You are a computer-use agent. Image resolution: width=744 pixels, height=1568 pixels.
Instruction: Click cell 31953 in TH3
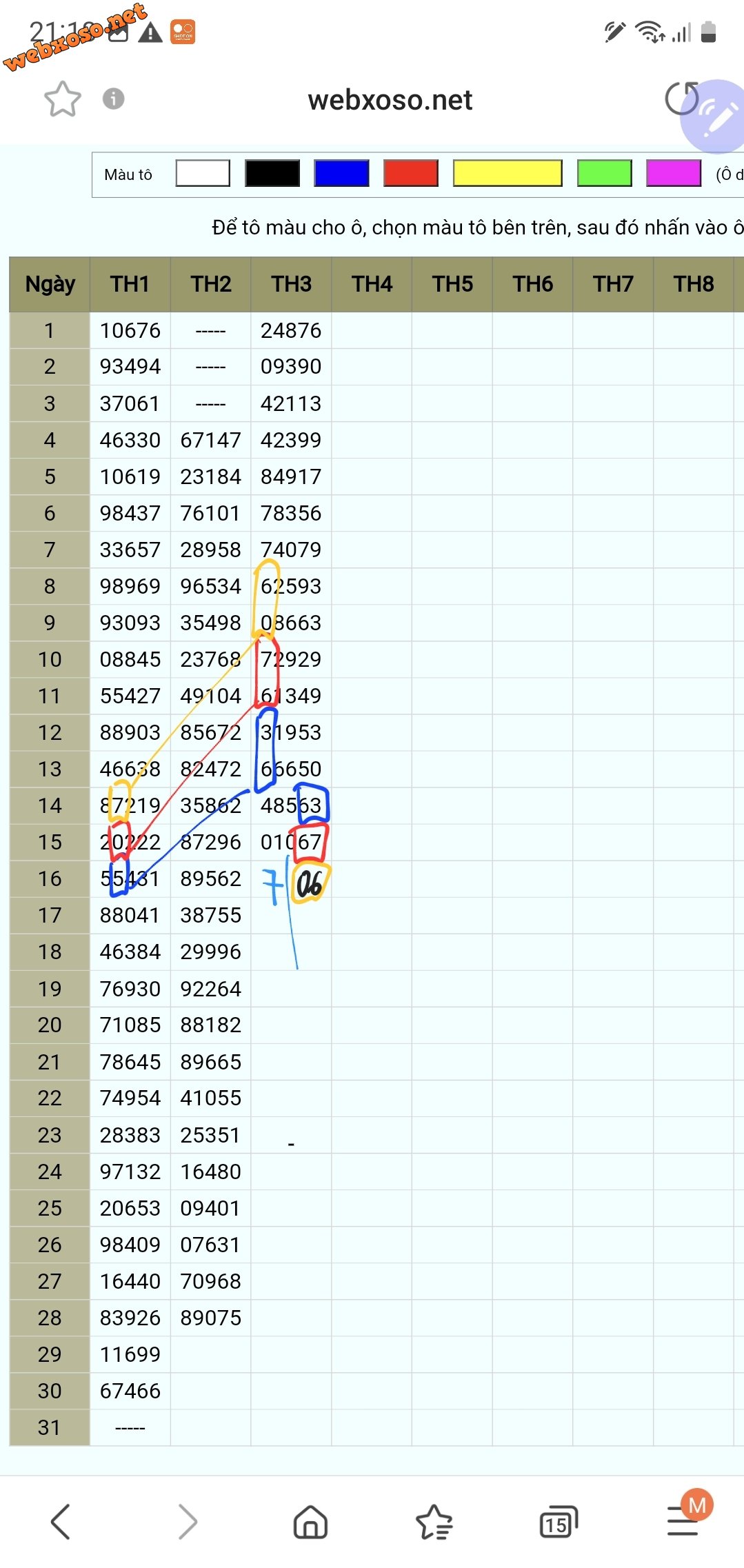pyautogui.click(x=291, y=732)
